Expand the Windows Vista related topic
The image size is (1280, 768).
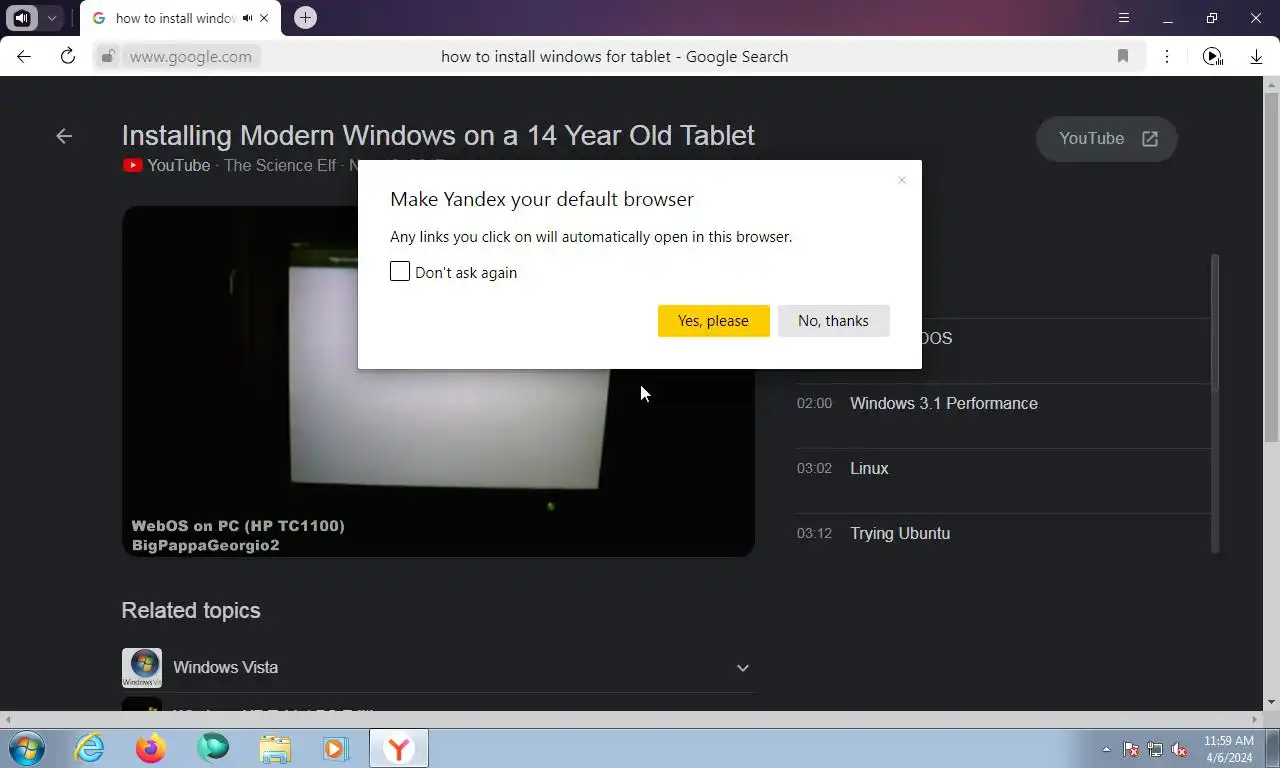(742, 668)
